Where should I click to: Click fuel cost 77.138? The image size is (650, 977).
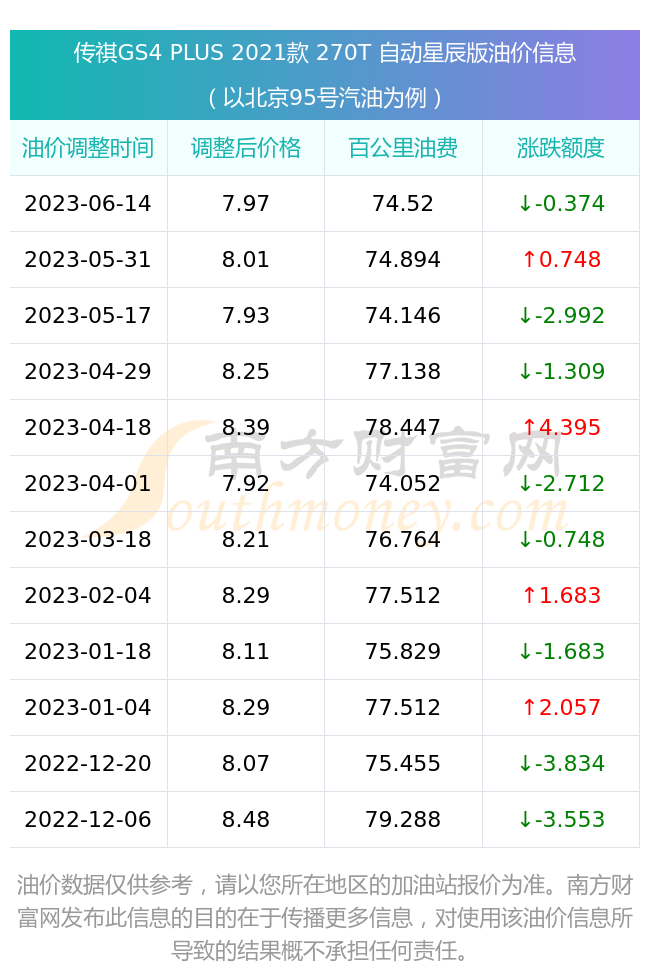coord(403,371)
